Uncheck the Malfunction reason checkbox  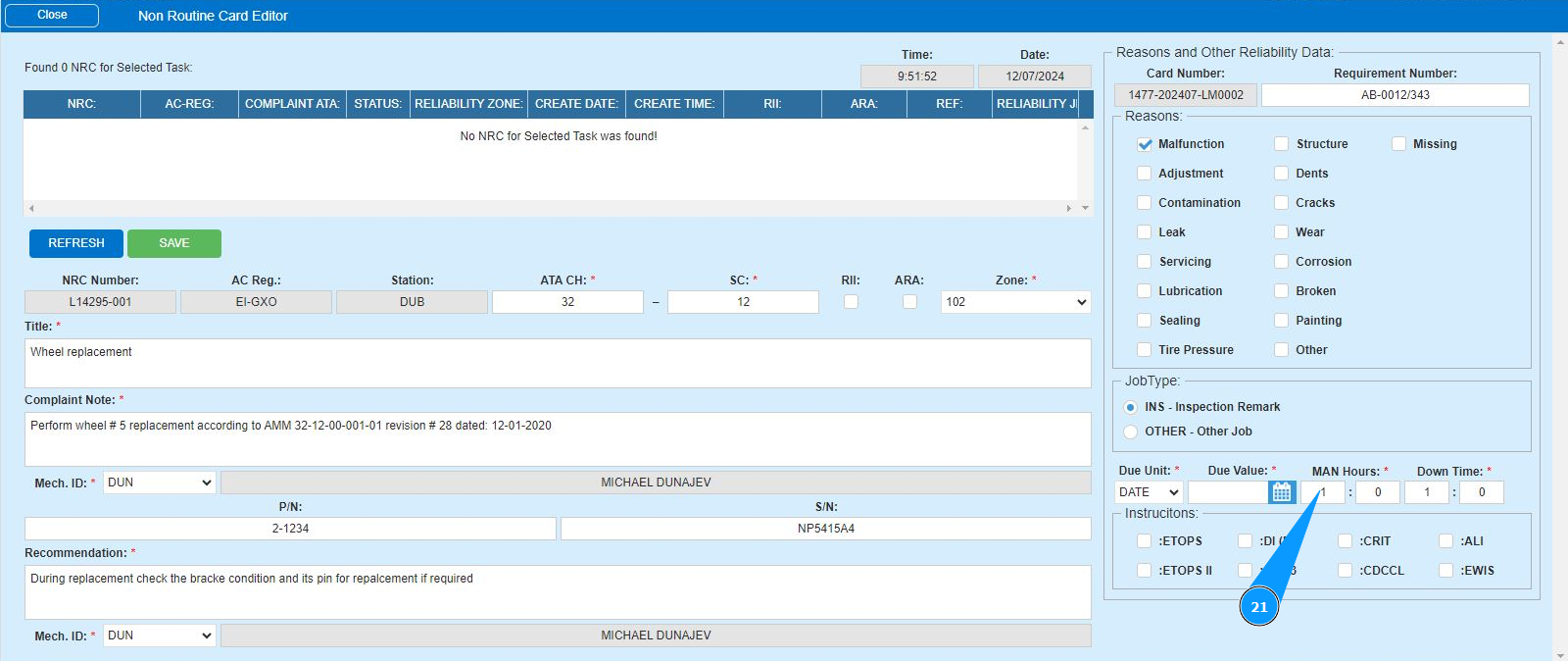1144,144
